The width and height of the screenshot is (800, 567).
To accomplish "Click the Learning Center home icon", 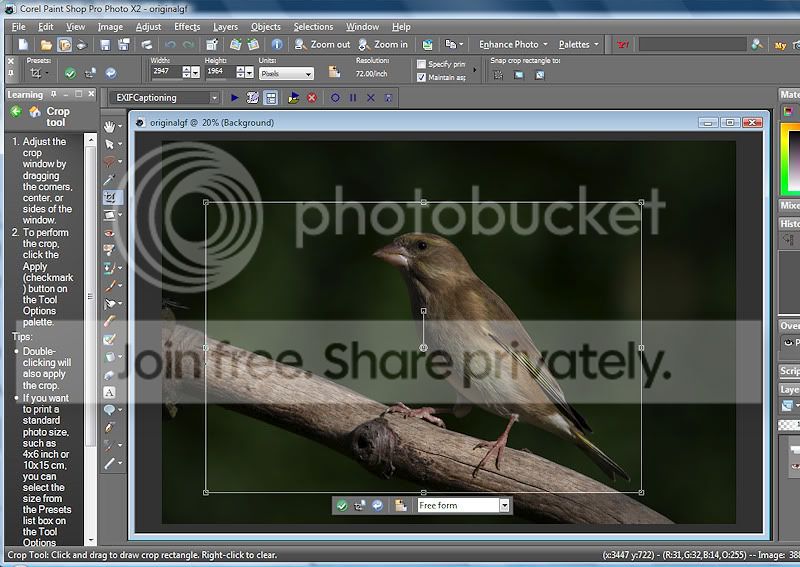I will [35, 112].
